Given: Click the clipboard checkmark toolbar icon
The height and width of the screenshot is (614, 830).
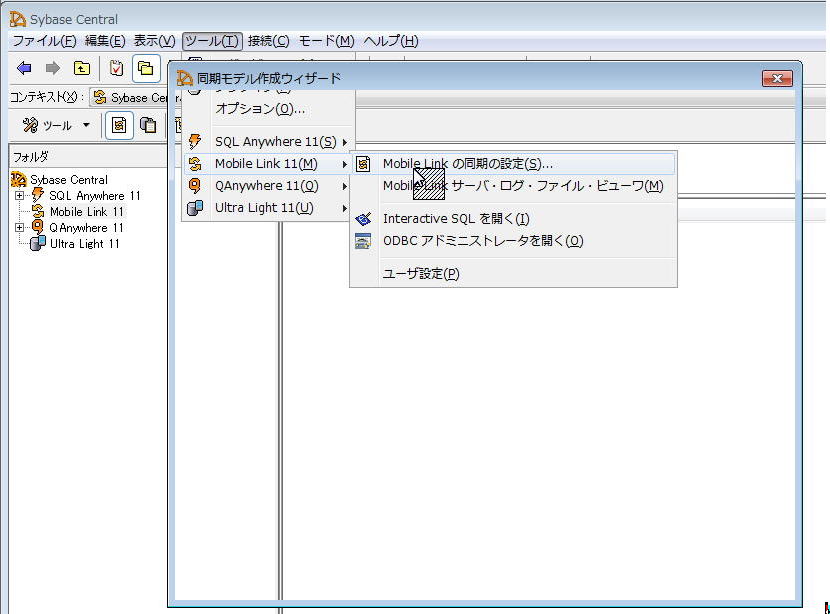Looking at the screenshot, I should (x=117, y=68).
